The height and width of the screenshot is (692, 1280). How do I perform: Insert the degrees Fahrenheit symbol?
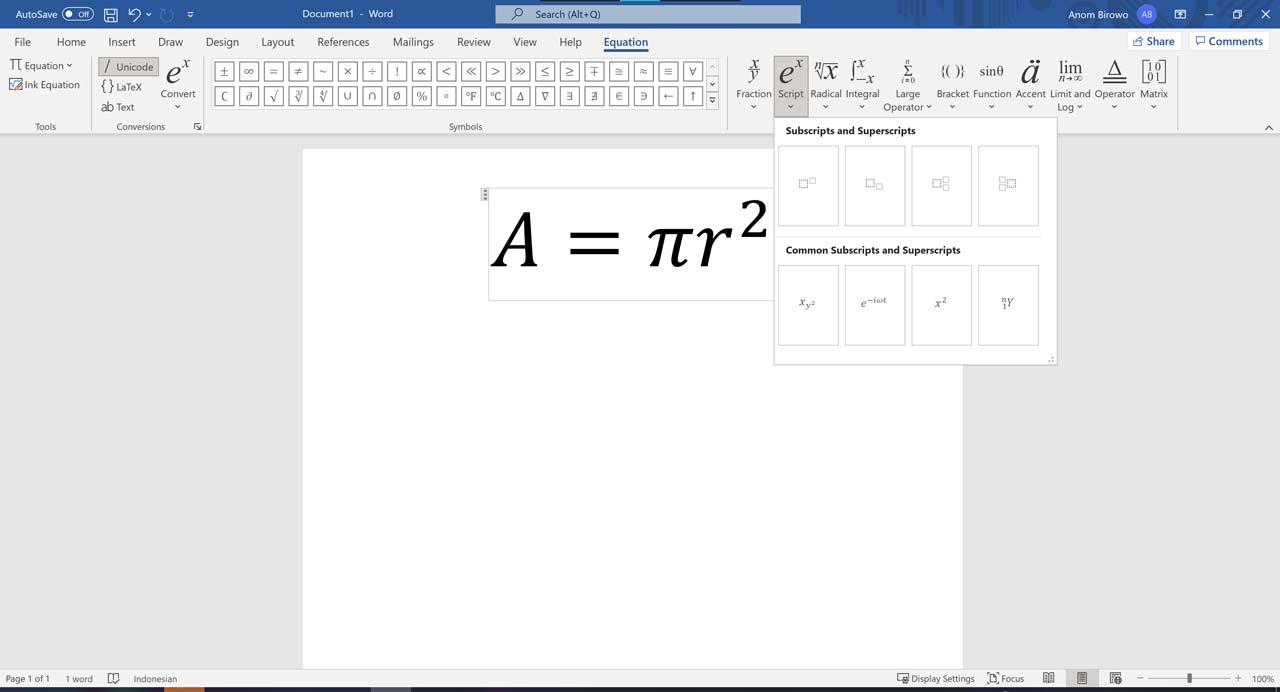point(471,96)
